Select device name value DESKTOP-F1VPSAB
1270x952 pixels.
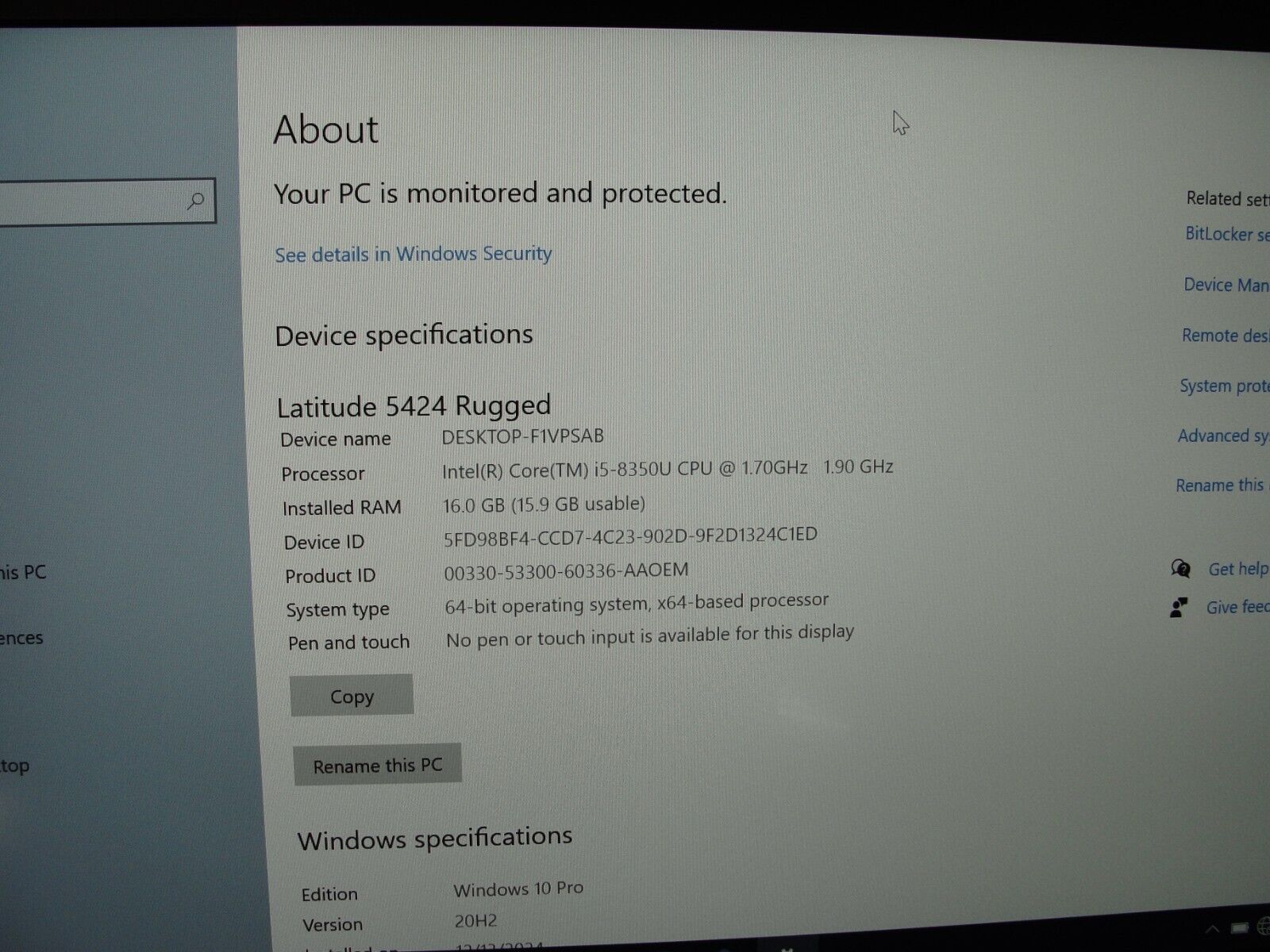[x=523, y=436]
